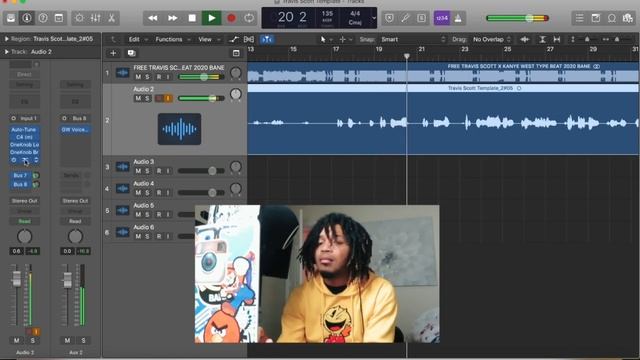Toggle the purple Count-in 1234 button
The image size is (640, 360).
[442, 18]
